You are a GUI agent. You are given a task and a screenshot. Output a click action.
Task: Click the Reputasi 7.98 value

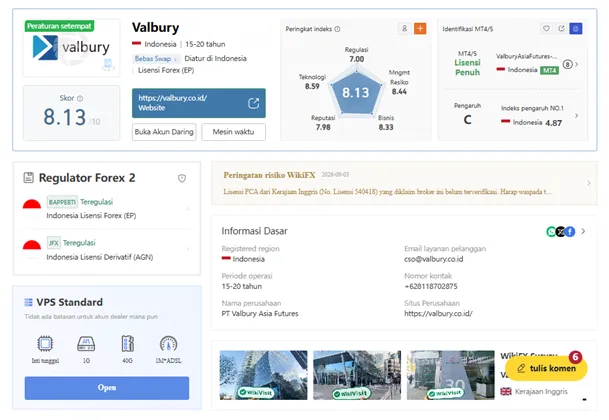(x=323, y=127)
